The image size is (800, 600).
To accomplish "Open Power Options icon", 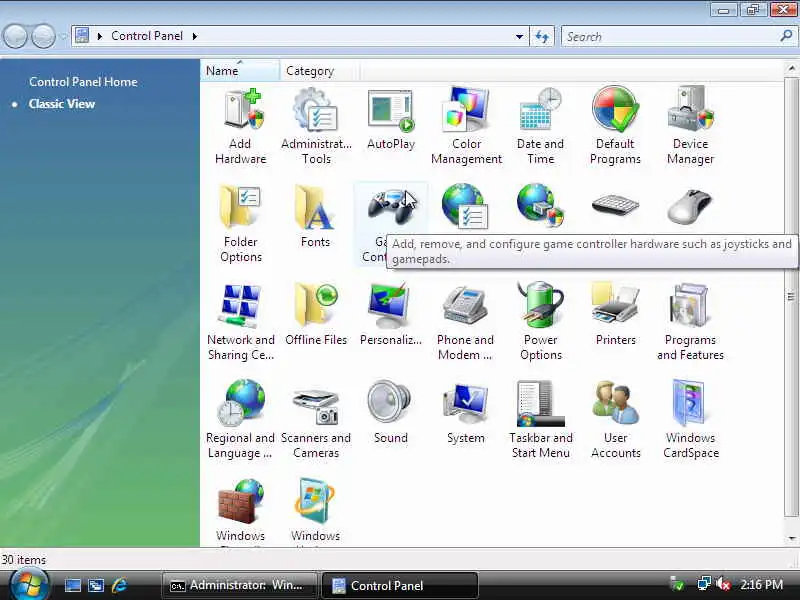I will coord(540,304).
